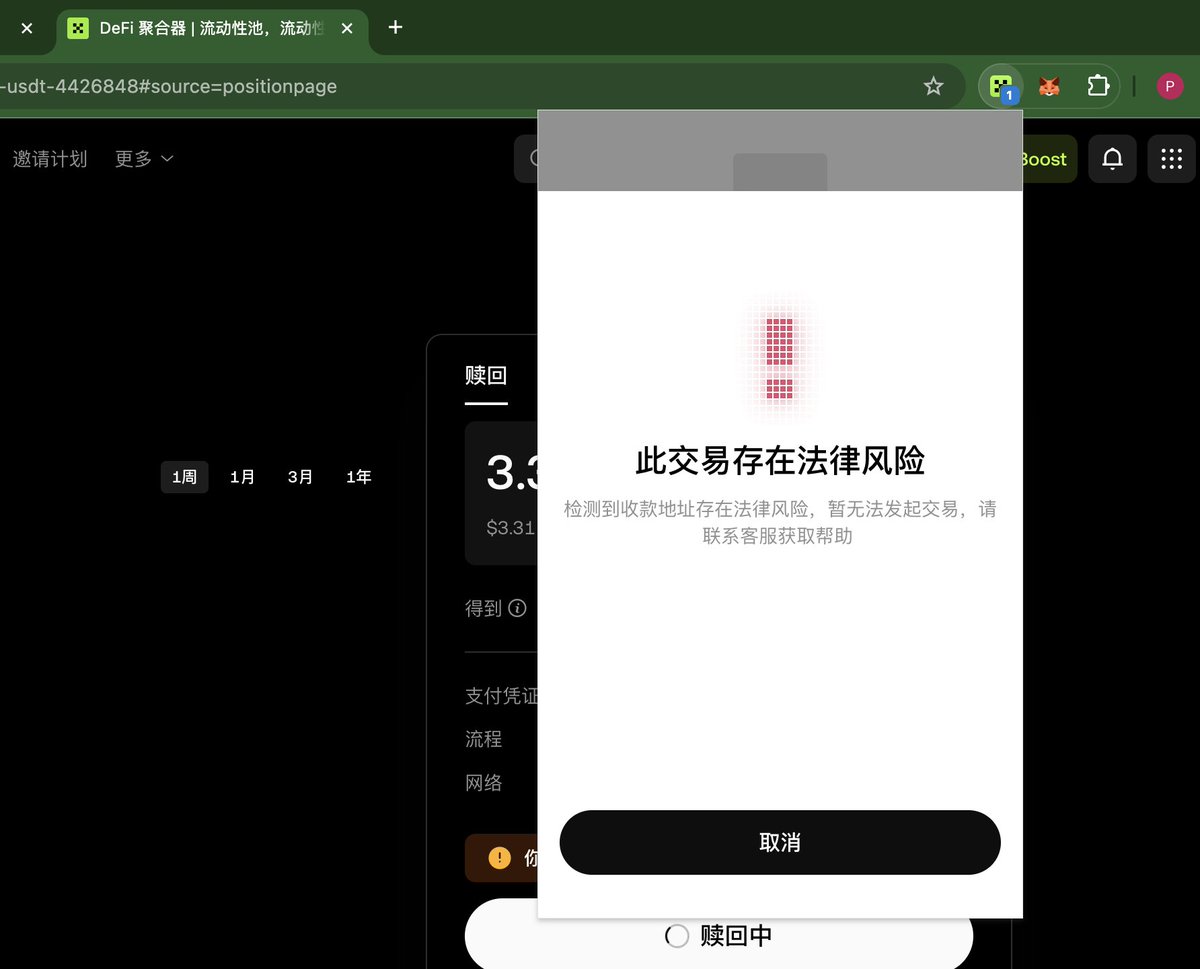Dismiss the legal risk dialog via 取消

tap(779, 842)
